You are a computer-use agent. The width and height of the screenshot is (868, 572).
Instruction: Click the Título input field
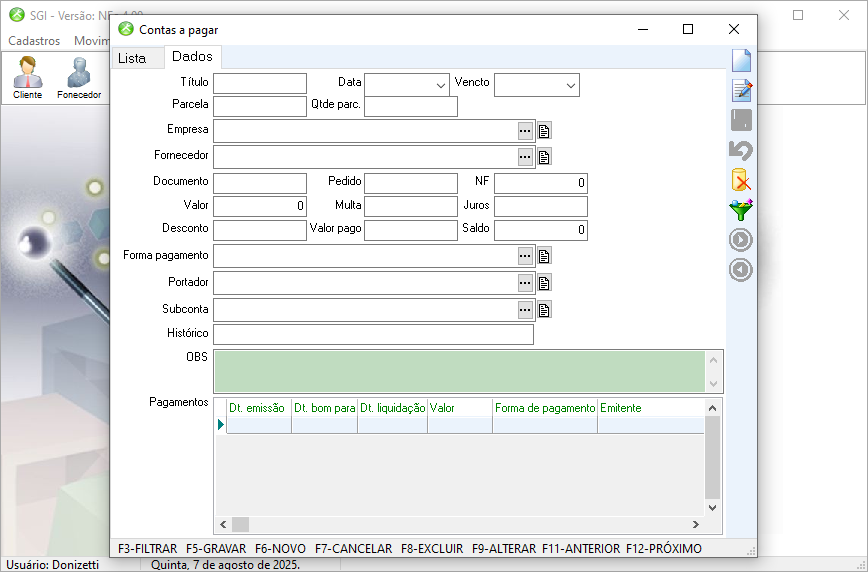[260, 84]
